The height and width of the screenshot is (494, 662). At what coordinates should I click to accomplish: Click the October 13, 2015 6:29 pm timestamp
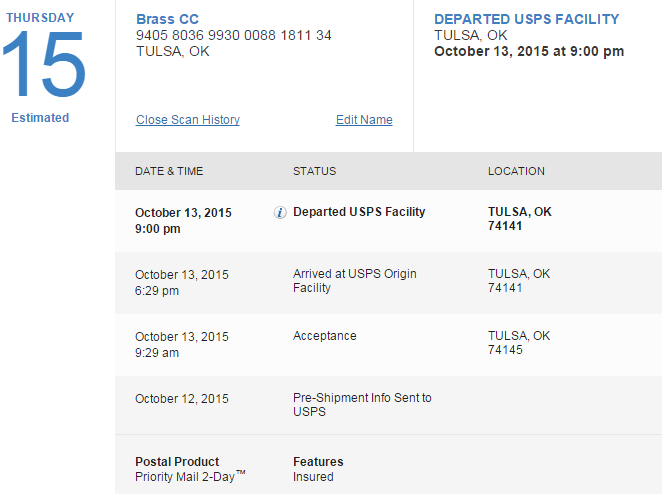pos(182,283)
